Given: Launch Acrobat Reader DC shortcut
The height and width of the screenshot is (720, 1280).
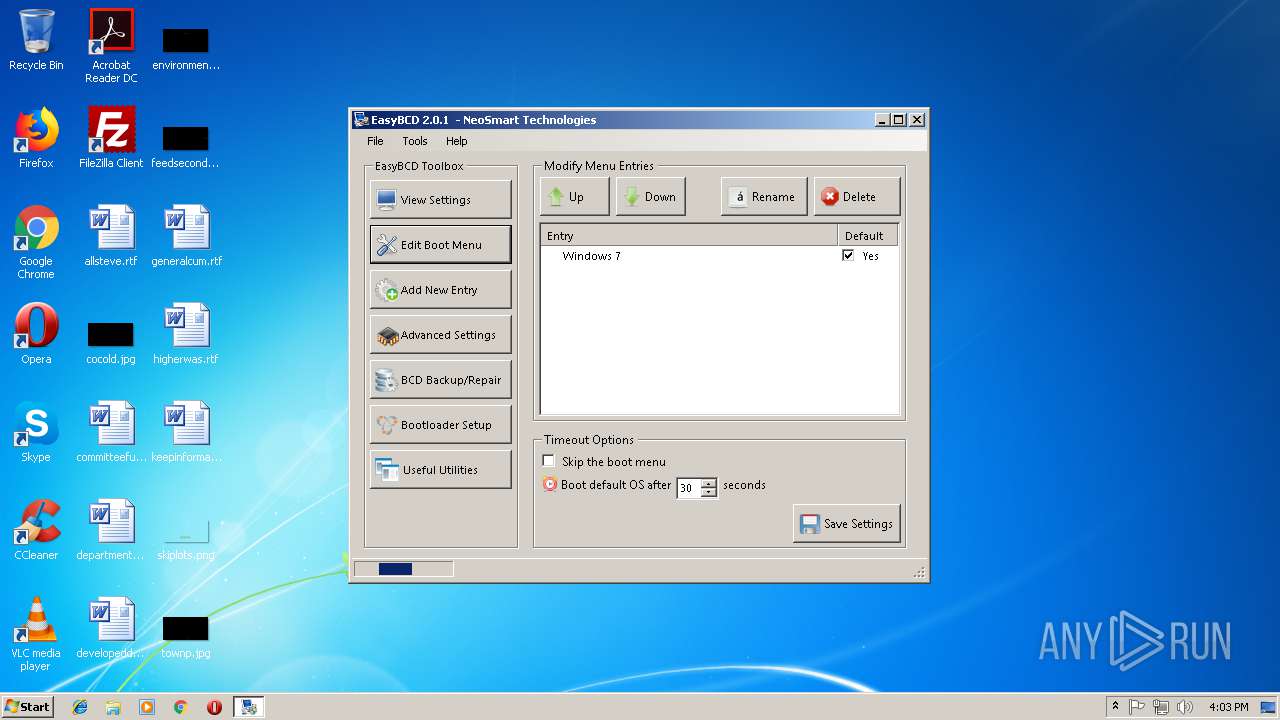Looking at the screenshot, I should (111, 46).
